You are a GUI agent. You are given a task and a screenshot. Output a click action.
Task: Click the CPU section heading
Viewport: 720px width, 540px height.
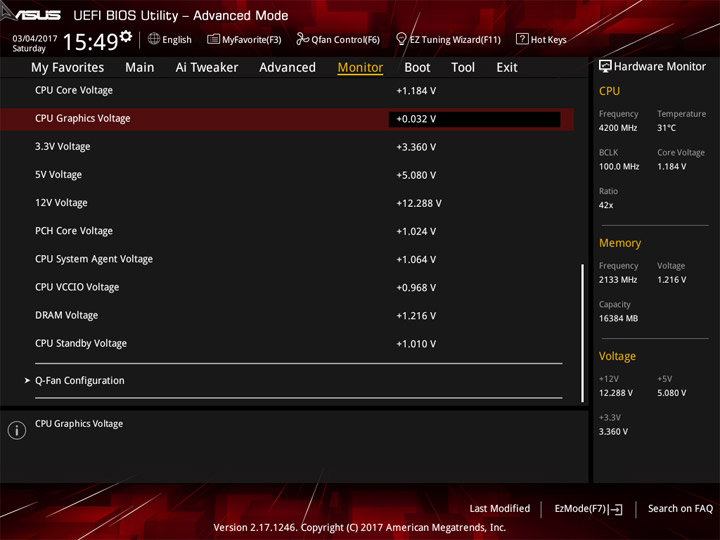coord(609,91)
